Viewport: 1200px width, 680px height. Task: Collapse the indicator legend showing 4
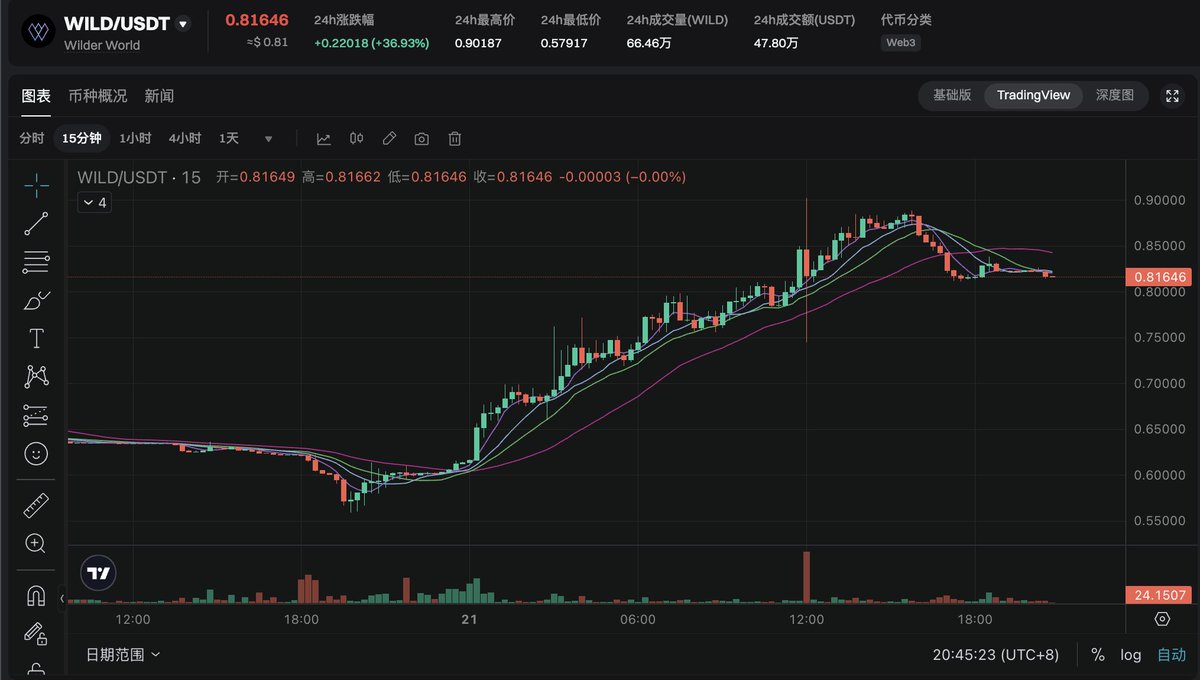pos(94,203)
